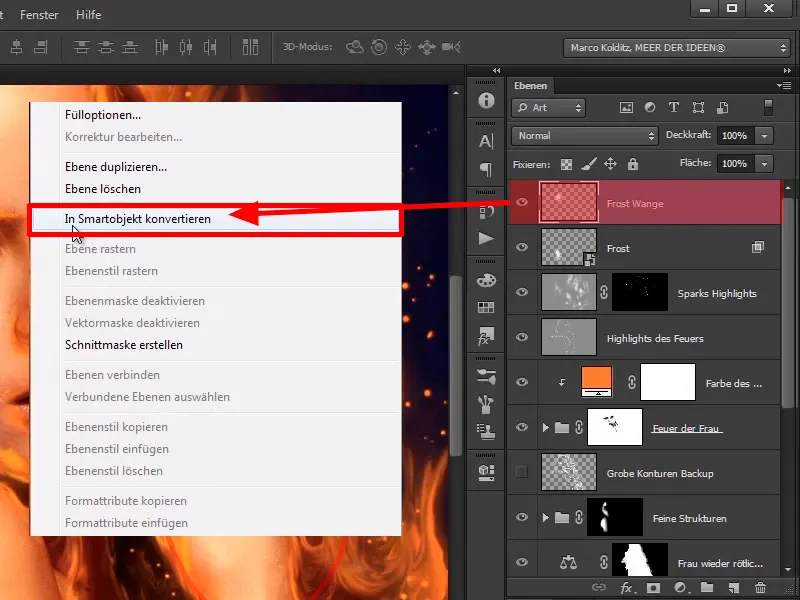Viewport: 800px width, 600px height.
Task: Click the Deckkraft 100% value field
Action: pyautogui.click(x=735, y=136)
